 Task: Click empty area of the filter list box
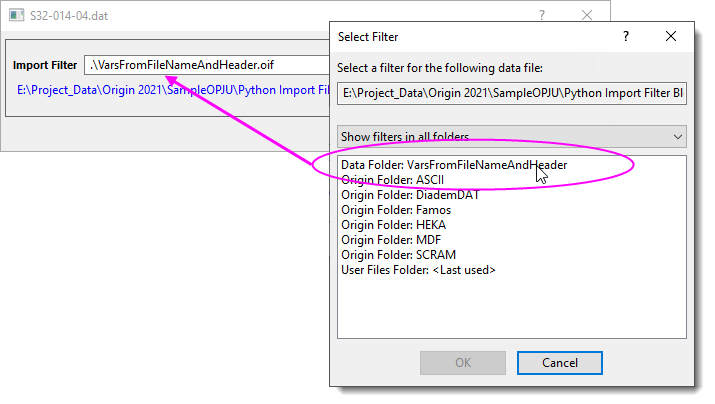[510, 310]
